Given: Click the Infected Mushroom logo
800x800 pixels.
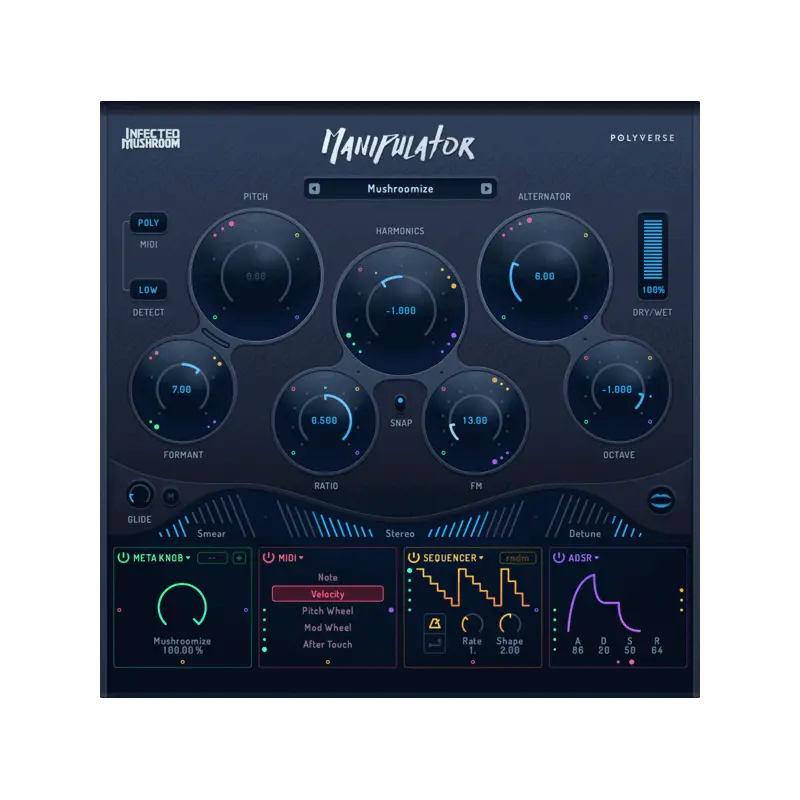Looking at the screenshot, I should coord(151,138).
